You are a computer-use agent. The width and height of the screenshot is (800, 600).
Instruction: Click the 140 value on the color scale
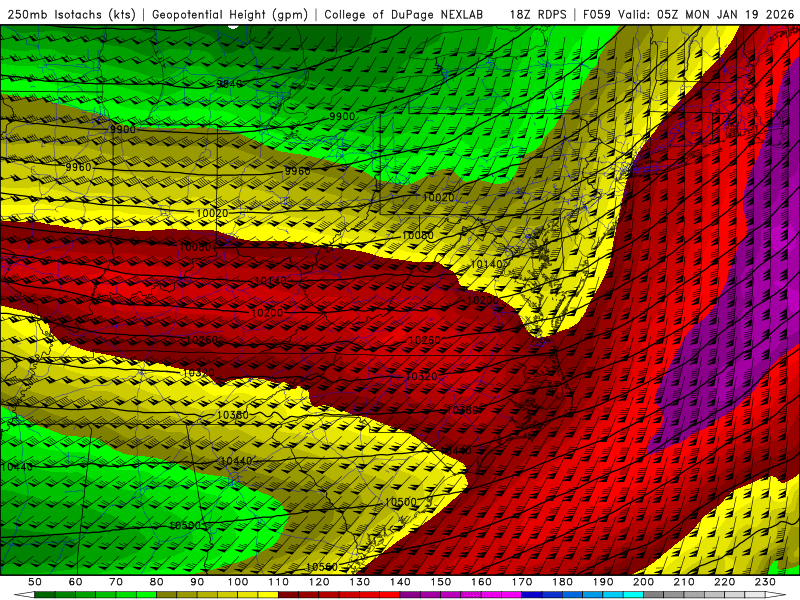point(401,582)
